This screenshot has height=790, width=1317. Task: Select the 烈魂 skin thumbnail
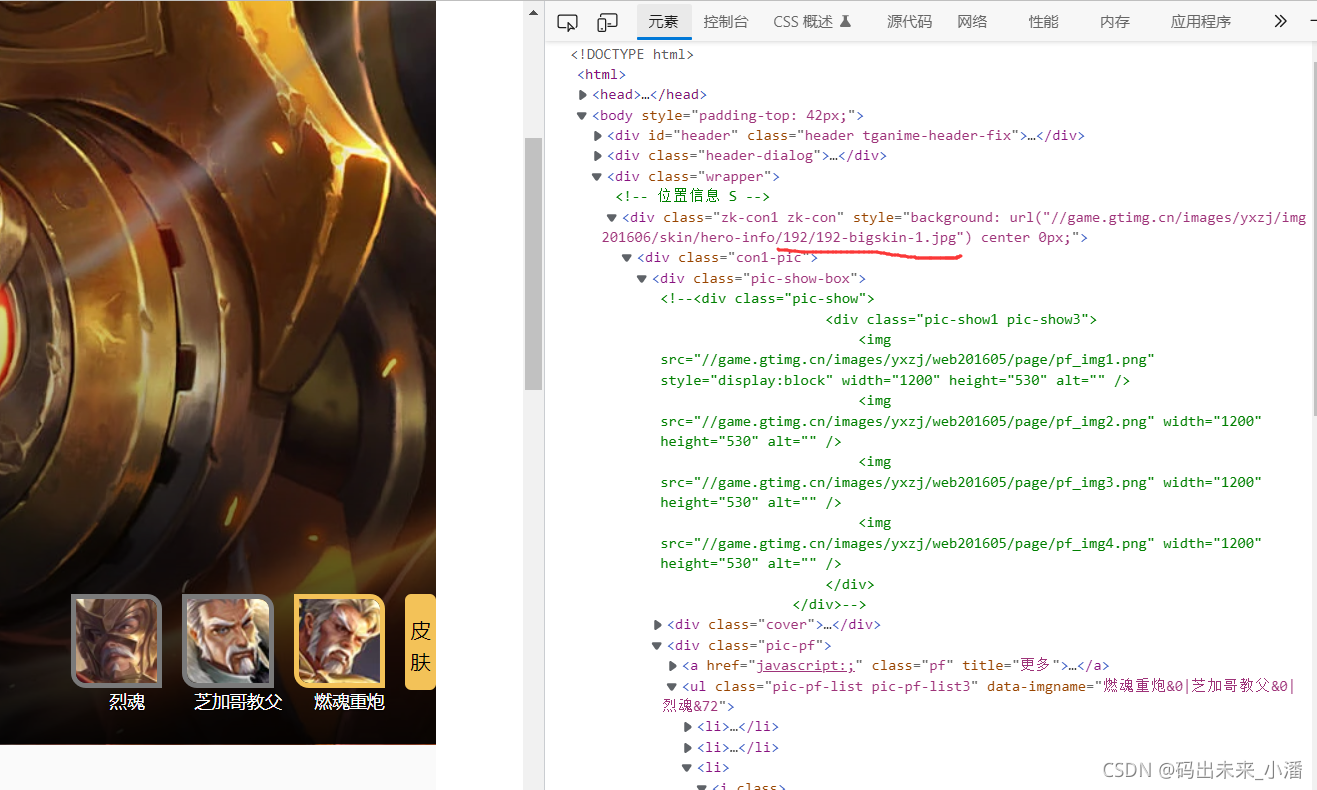point(116,641)
